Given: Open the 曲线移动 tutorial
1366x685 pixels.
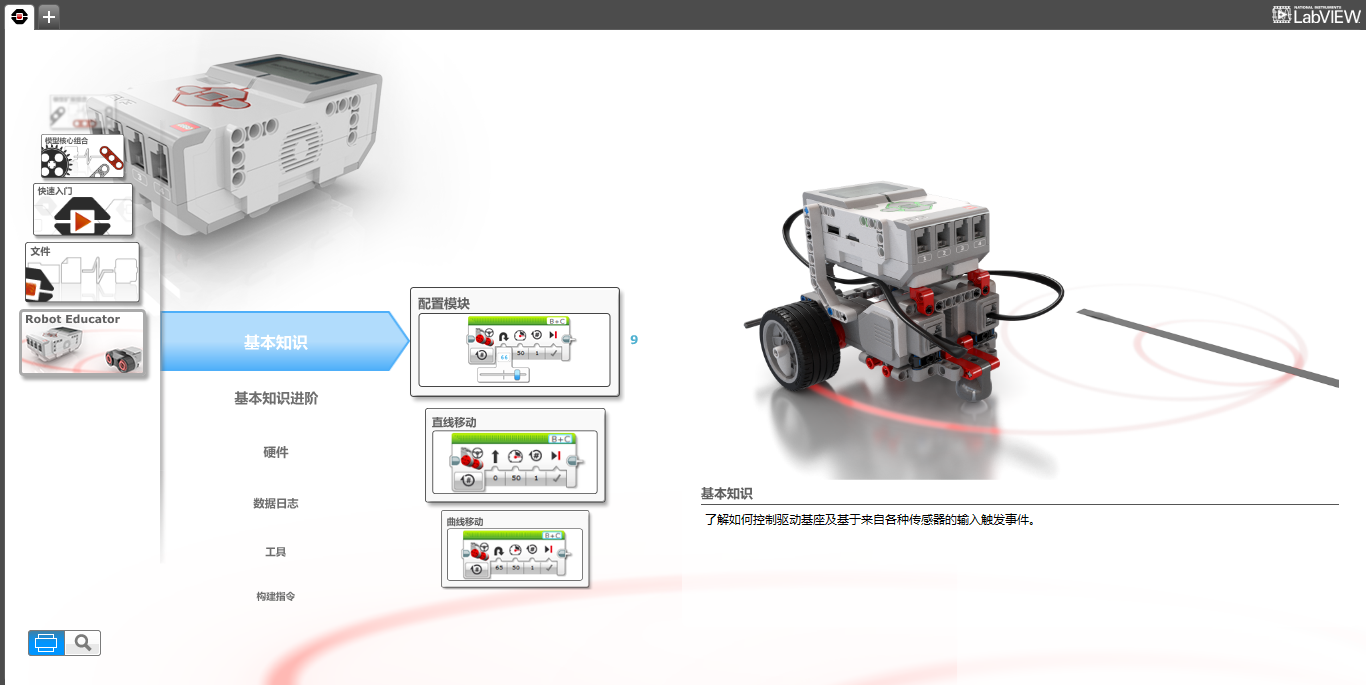Looking at the screenshot, I should [x=515, y=549].
